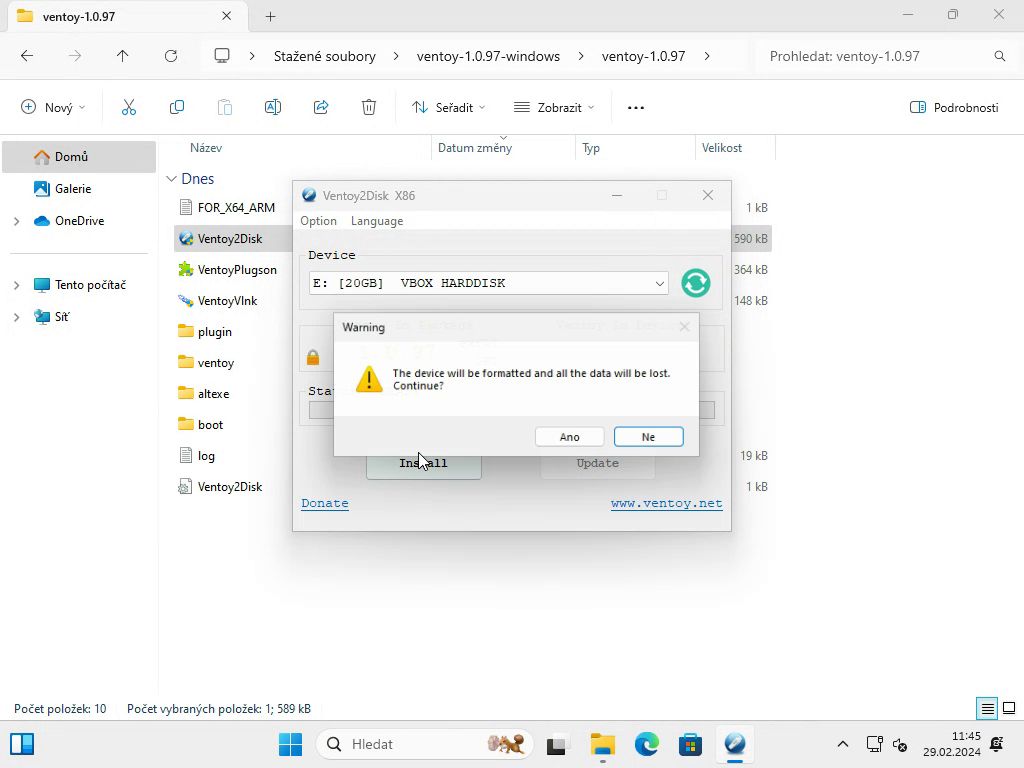Toggle the Podrobnosti details pane

[954, 107]
